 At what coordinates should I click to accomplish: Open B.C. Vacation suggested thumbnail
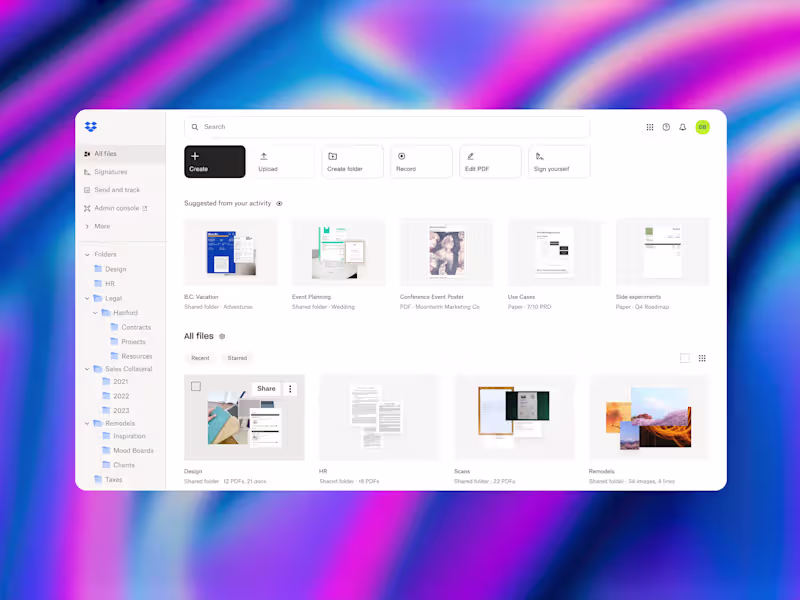pyautogui.click(x=231, y=252)
